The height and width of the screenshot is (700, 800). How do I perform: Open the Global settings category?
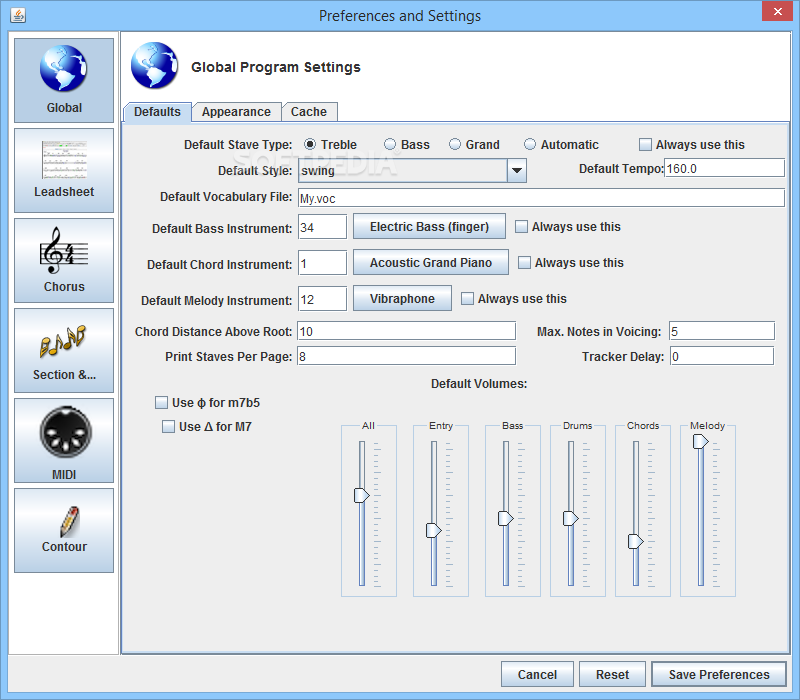pos(64,80)
